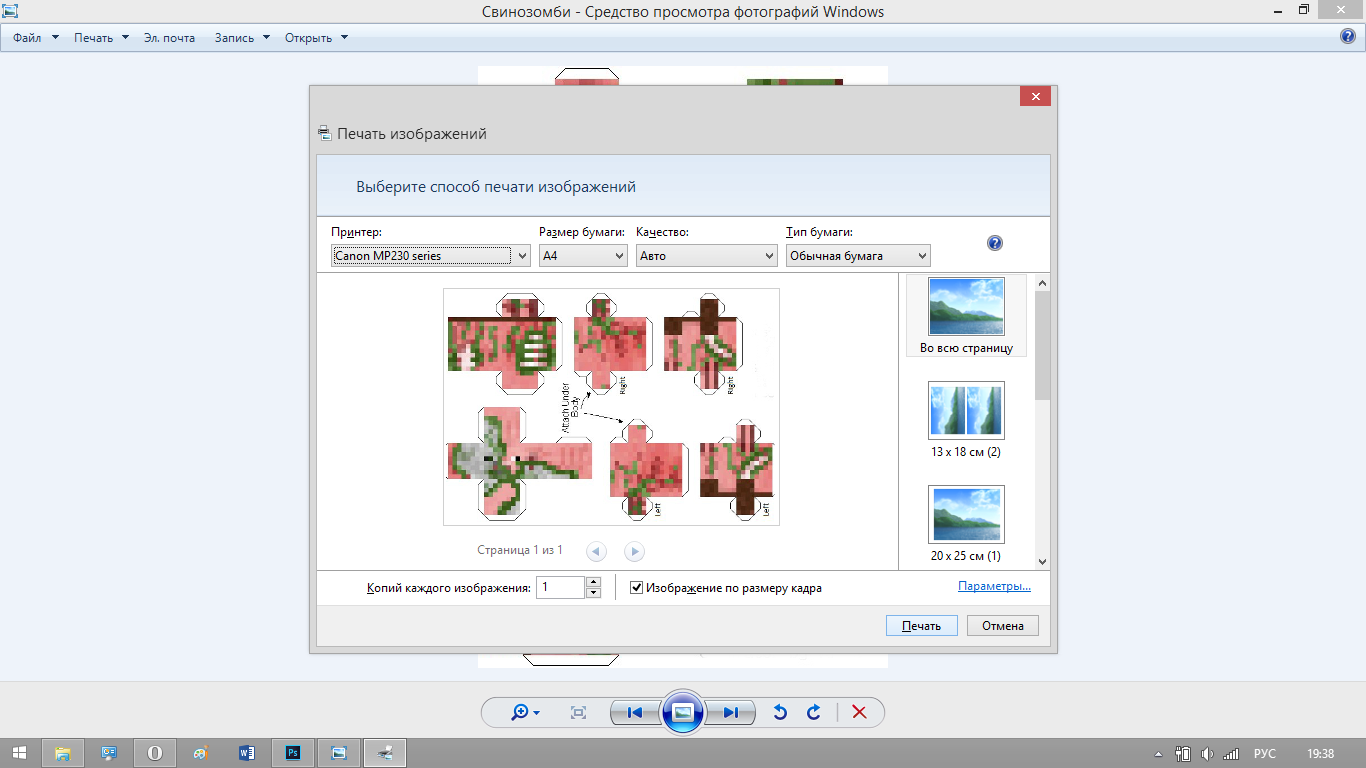
Task: Click the actual size fit icon
Action: click(x=578, y=712)
